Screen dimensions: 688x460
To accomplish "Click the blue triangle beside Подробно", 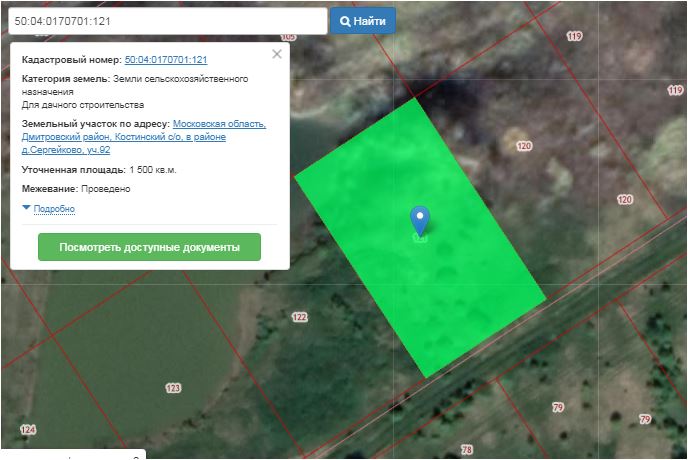I will coord(26,208).
